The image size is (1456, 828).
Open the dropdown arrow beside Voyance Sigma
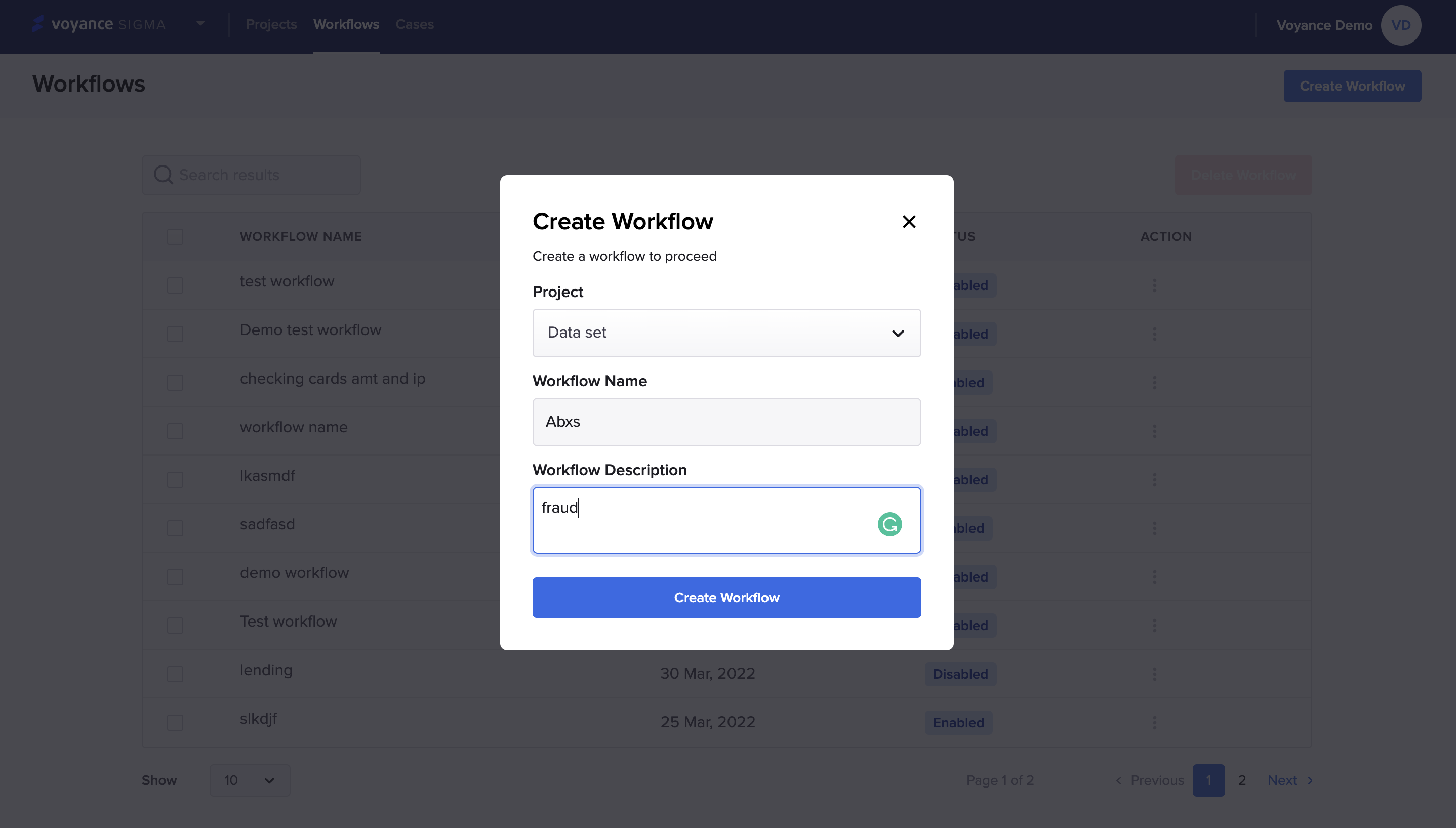pos(200,23)
